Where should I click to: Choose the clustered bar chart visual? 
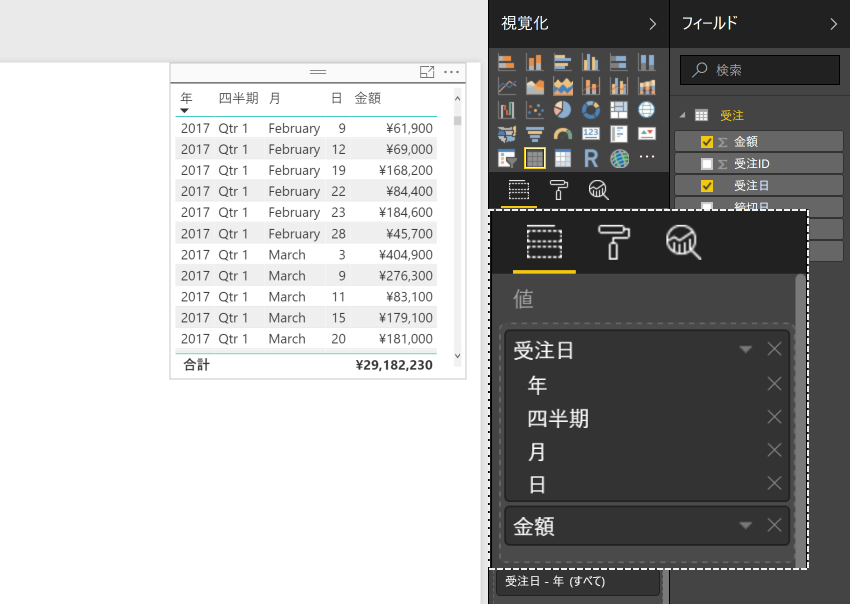coord(563,62)
